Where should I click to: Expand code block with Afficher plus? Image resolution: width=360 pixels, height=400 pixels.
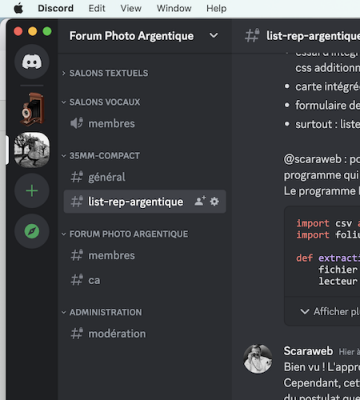click(329, 311)
